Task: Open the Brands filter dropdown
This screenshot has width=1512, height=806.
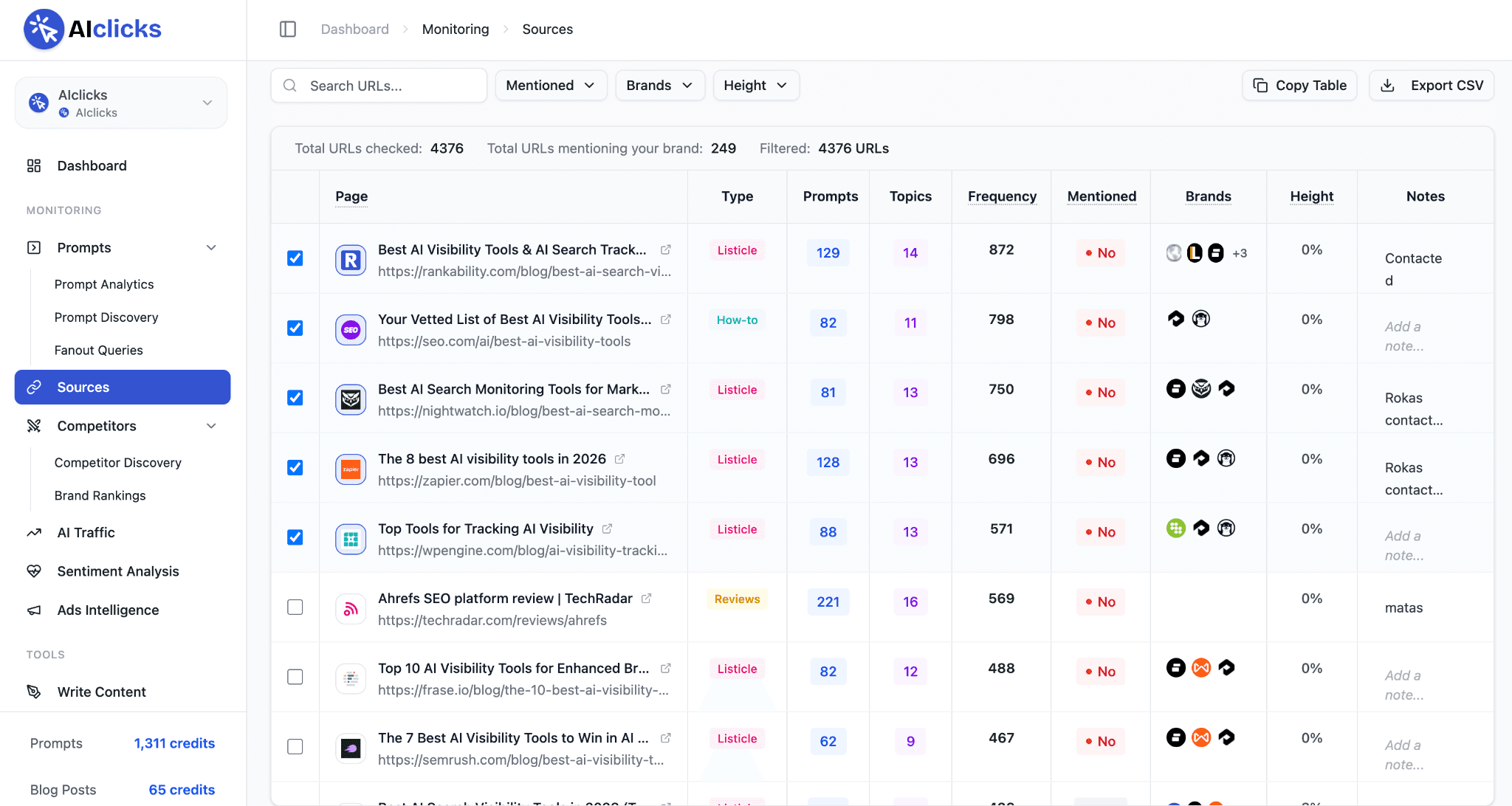Action: click(x=660, y=86)
